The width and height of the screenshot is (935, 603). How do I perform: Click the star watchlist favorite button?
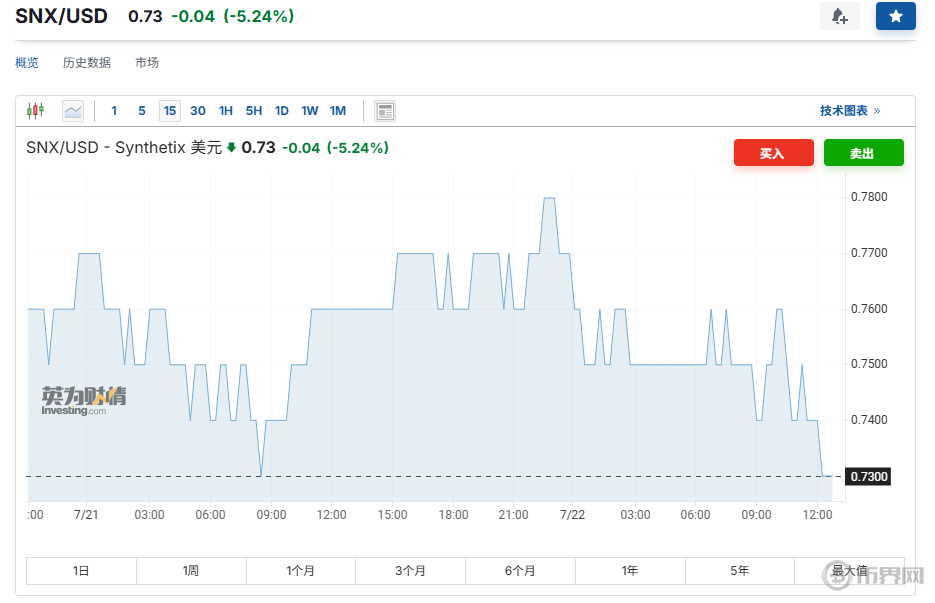point(895,17)
